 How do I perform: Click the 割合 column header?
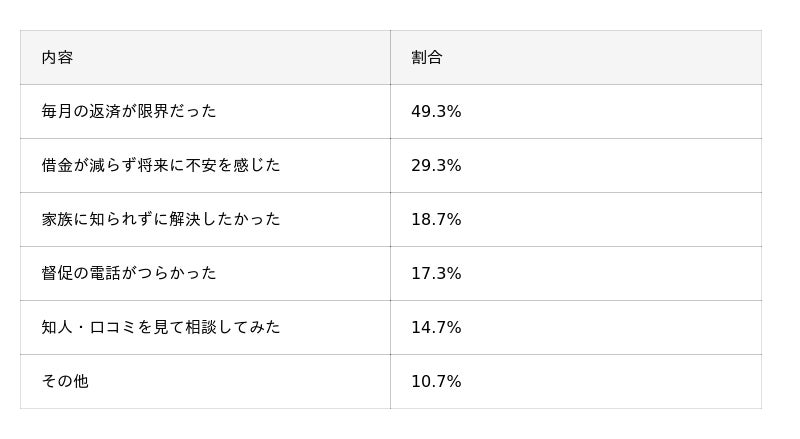427,58
